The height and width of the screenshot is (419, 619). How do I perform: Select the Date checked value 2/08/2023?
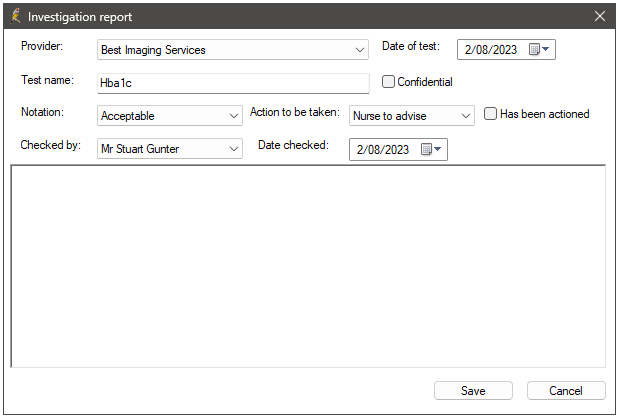coord(383,150)
